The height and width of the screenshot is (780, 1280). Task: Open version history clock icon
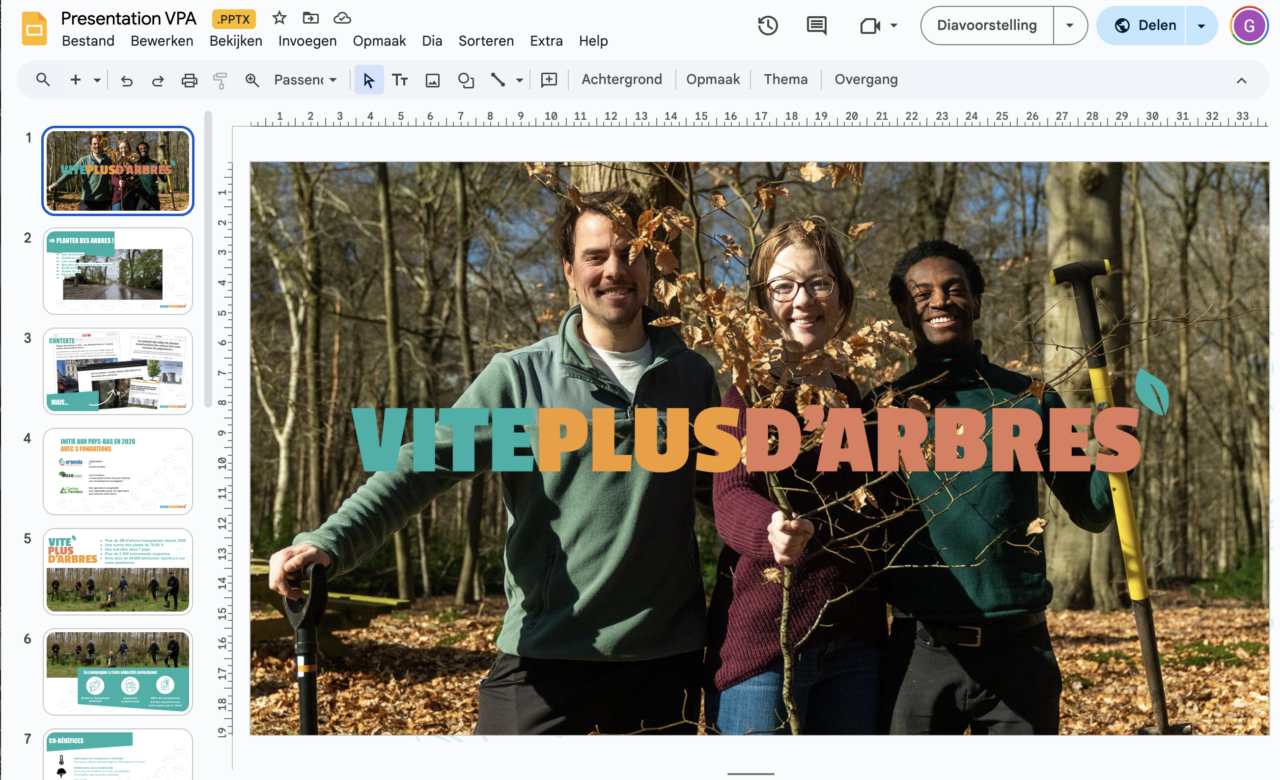pos(768,26)
